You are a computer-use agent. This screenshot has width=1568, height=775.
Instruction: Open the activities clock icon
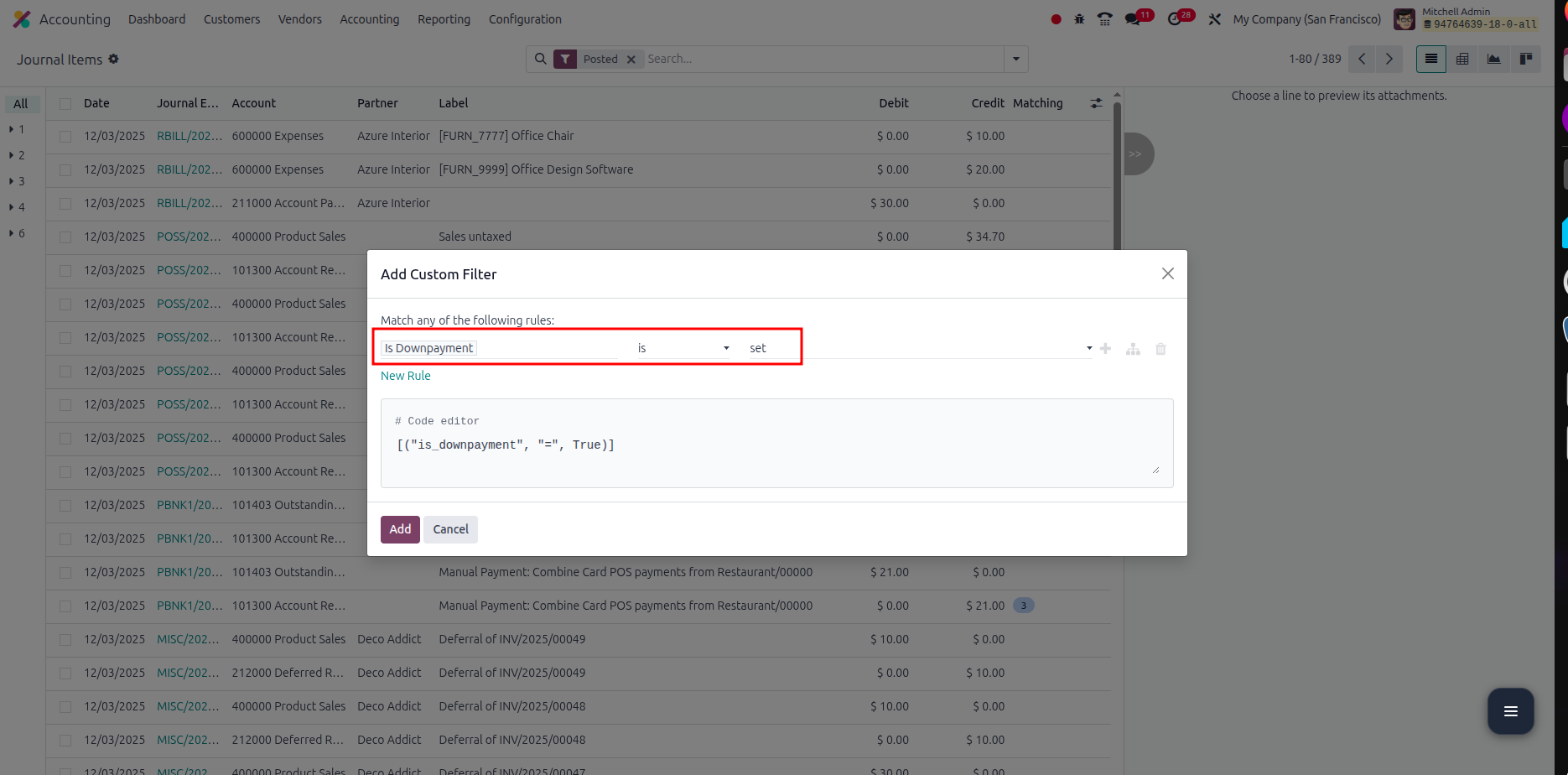1175,19
